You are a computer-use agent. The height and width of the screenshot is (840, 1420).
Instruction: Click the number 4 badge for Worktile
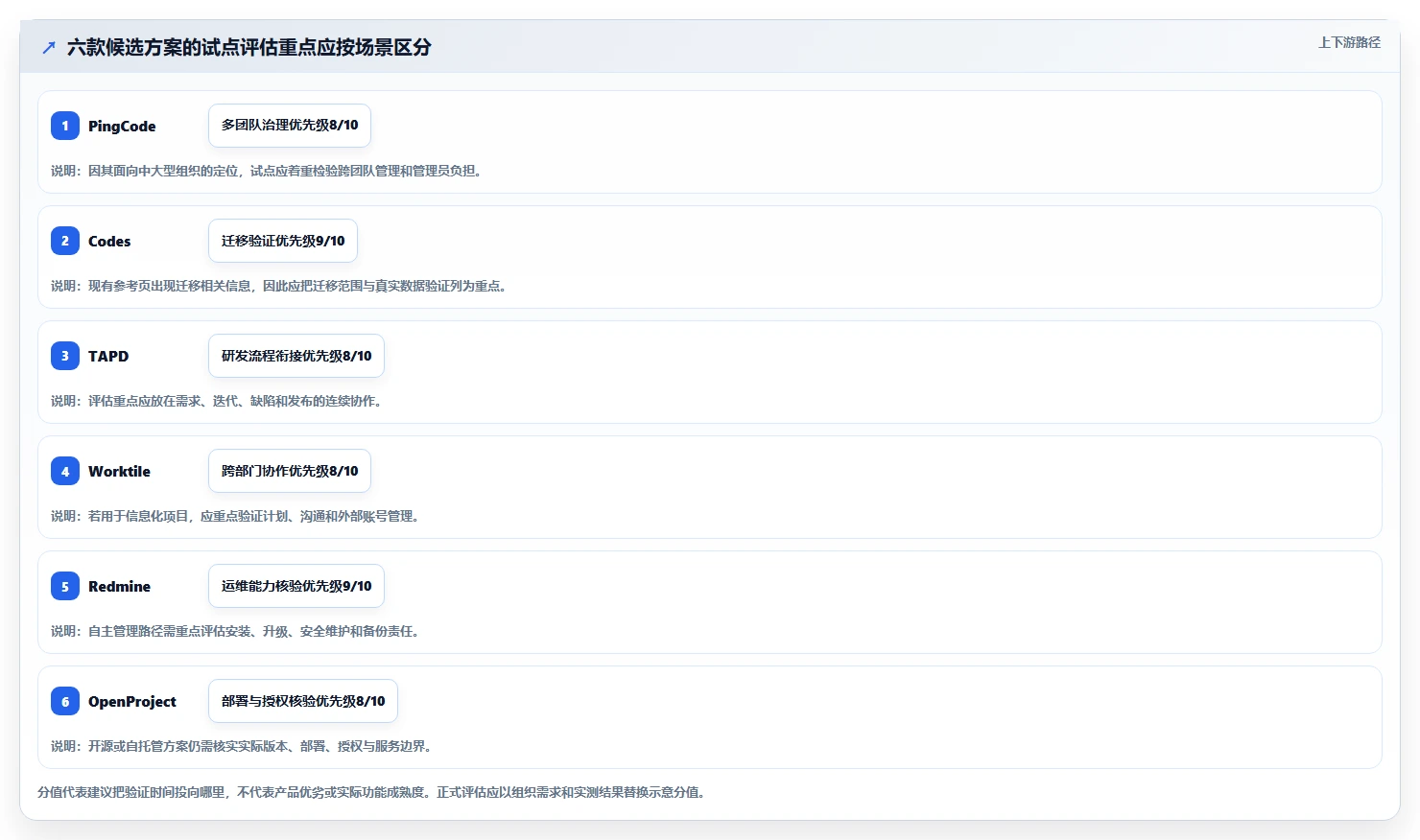pos(65,471)
